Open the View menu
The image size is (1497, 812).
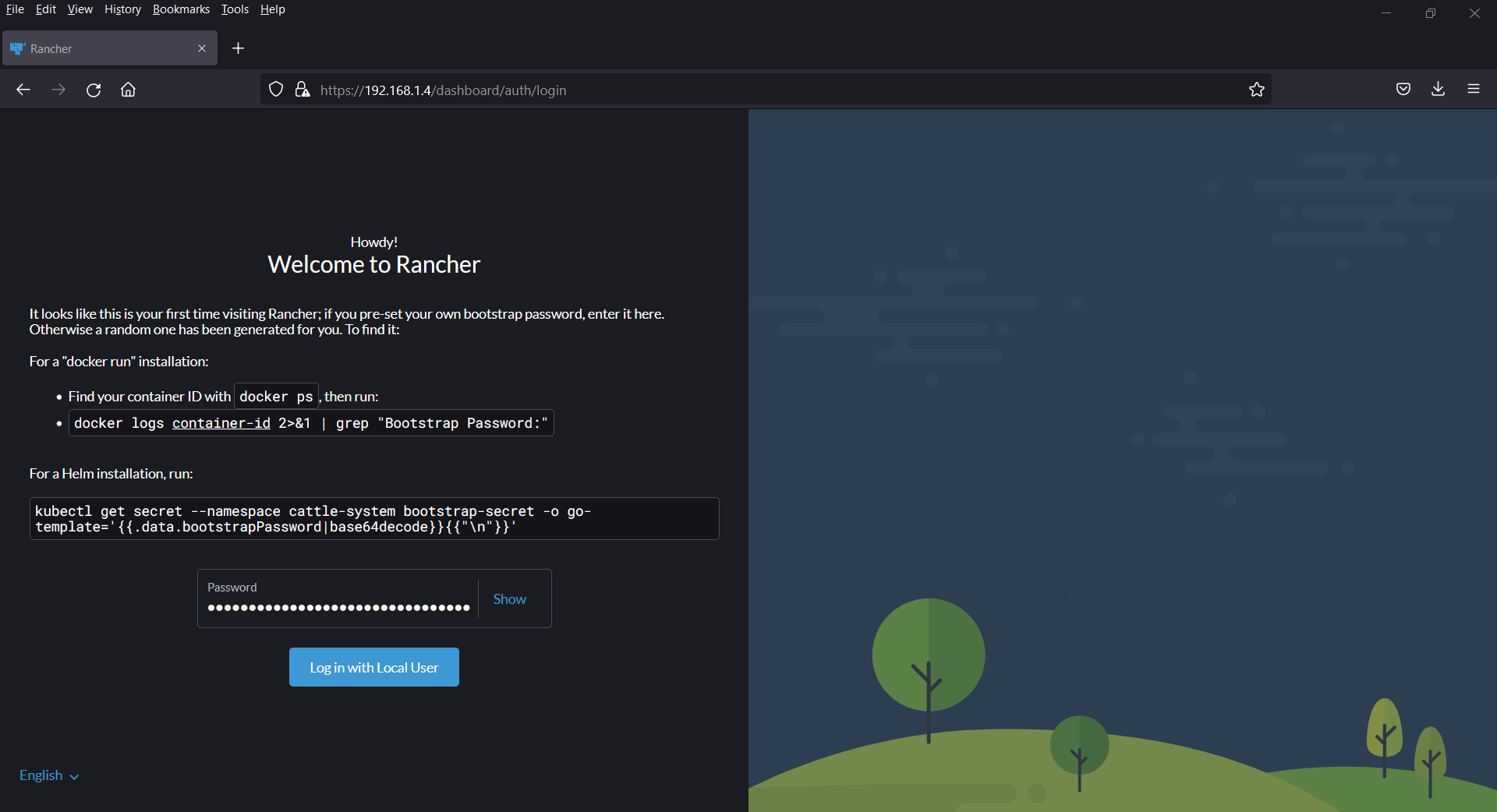80,9
